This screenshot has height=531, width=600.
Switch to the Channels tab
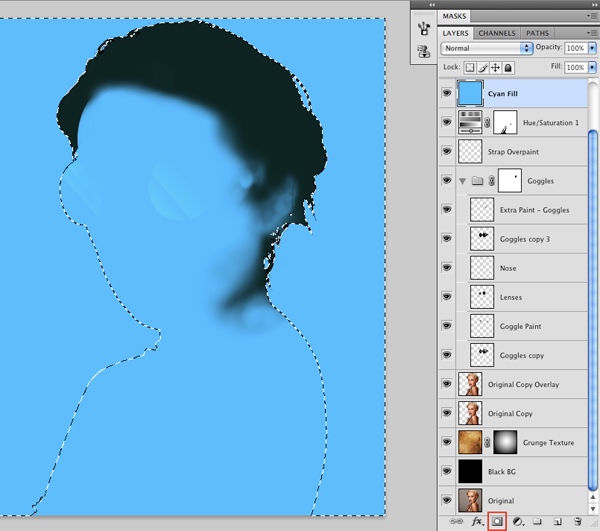point(497,33)
